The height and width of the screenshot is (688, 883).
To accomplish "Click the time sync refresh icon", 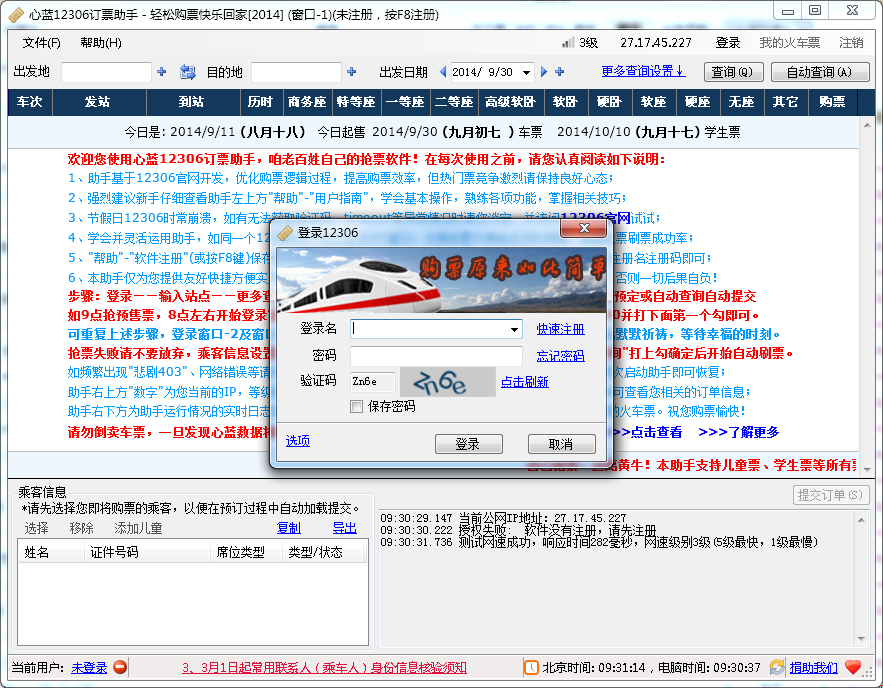I will (x=777, y=667).
